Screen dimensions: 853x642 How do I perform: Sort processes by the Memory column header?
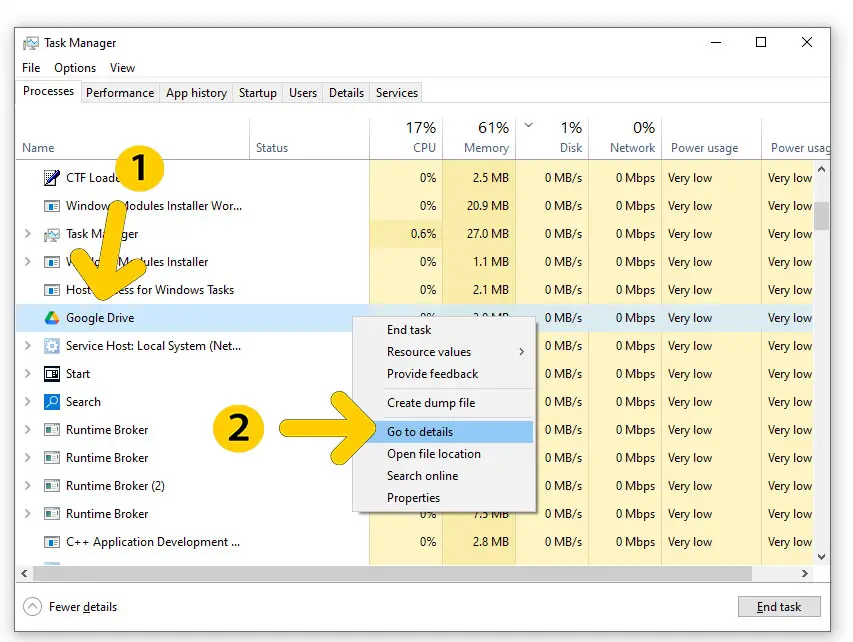(x=486, y=138)
